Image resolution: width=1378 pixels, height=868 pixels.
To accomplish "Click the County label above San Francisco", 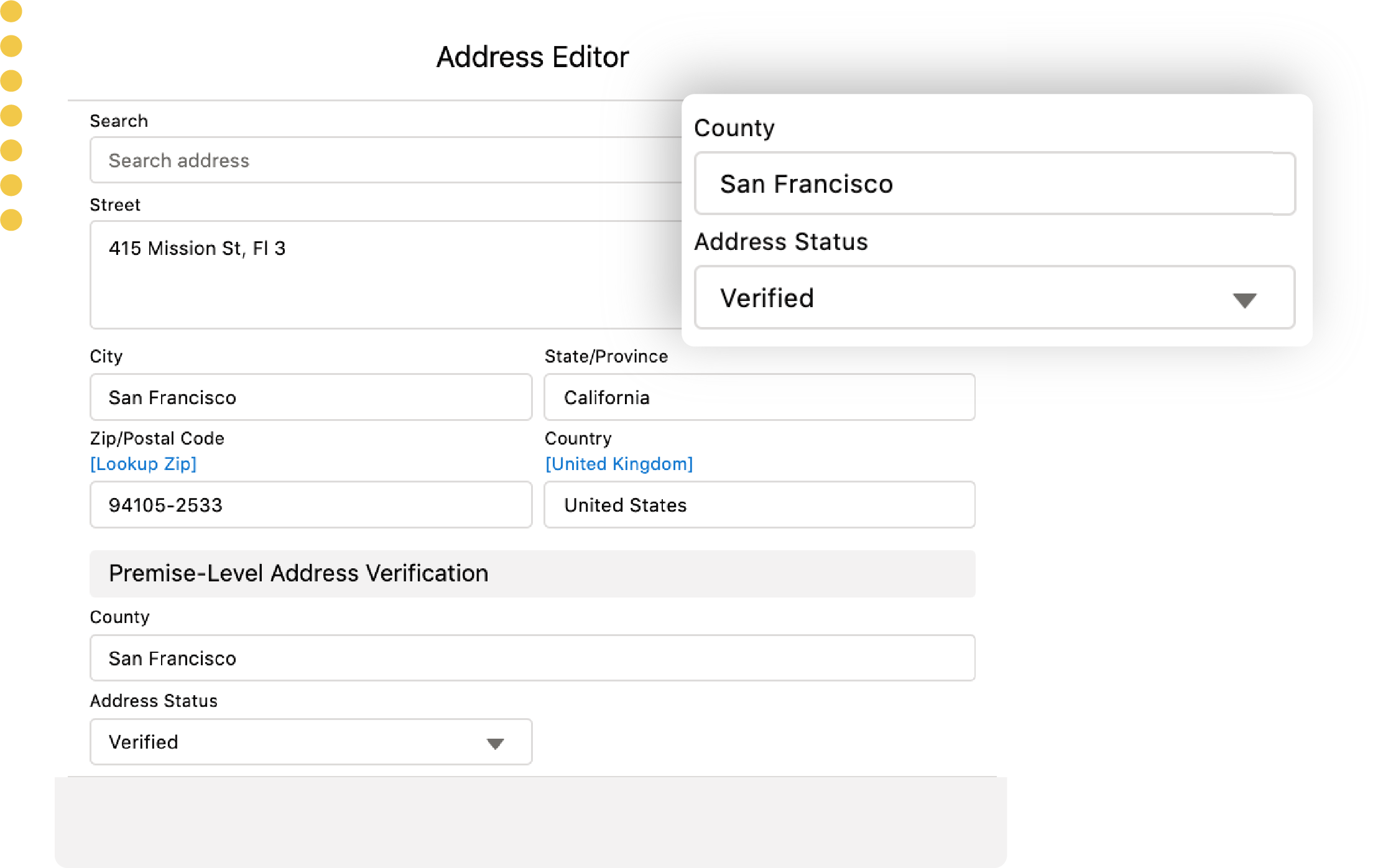I will tap(119, 617).
